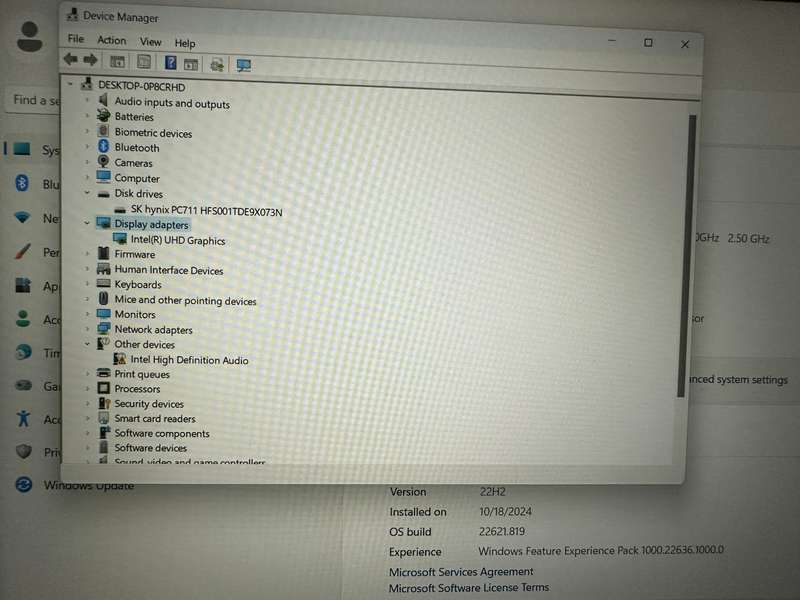The height and width of the screenshot is (600, 800).
Task: Open the Microsoft Software License Terms link
Action: (x=469, y=588)
